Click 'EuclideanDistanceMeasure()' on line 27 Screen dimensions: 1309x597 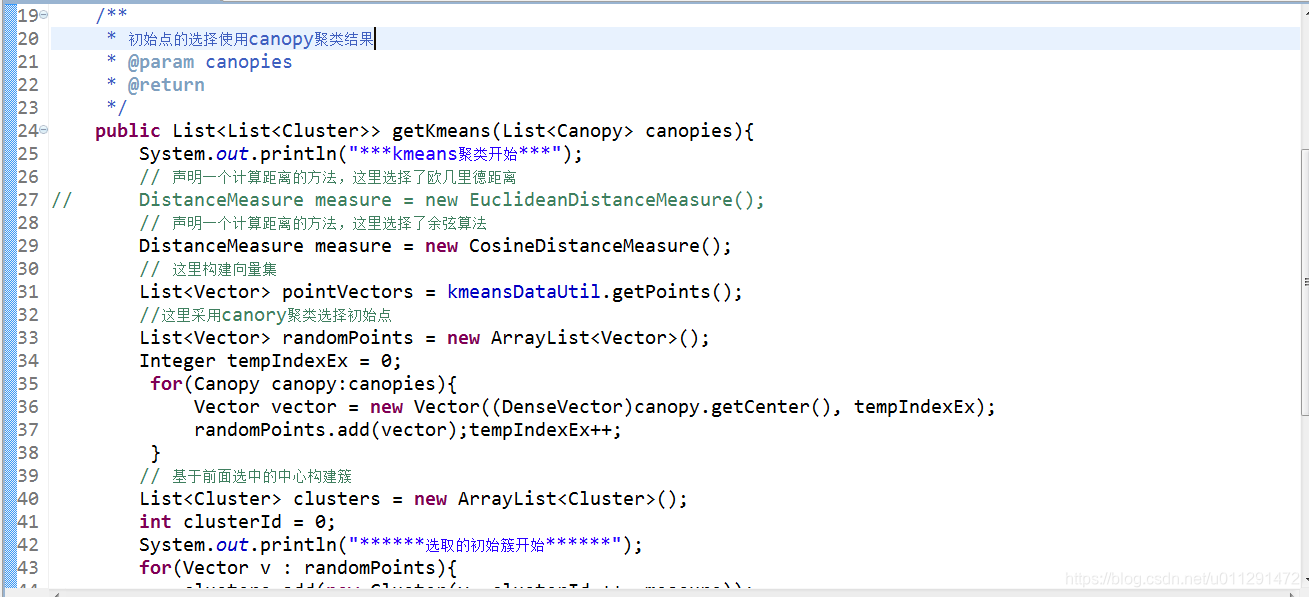(x=612, y=200)
